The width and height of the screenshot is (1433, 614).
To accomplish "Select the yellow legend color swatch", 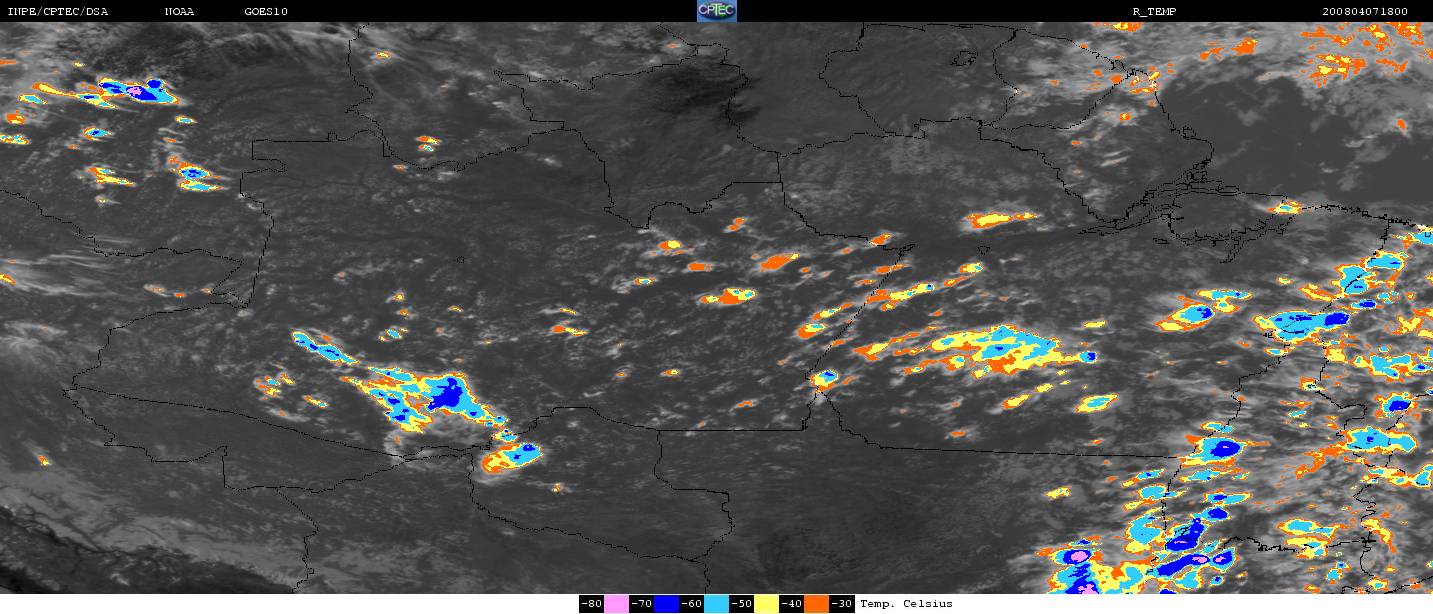I will (766, 604).
